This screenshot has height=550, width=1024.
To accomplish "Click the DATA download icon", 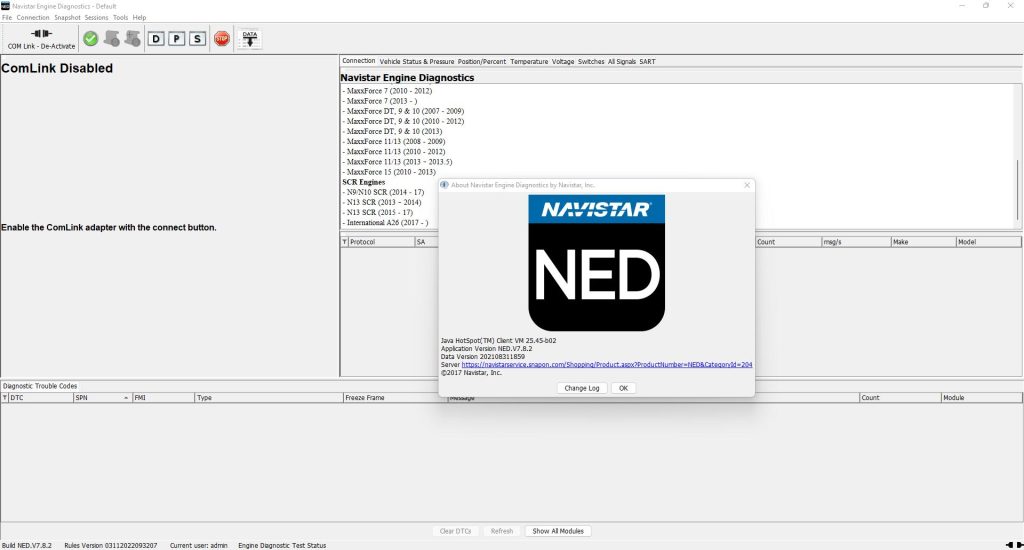I will 249,39.
